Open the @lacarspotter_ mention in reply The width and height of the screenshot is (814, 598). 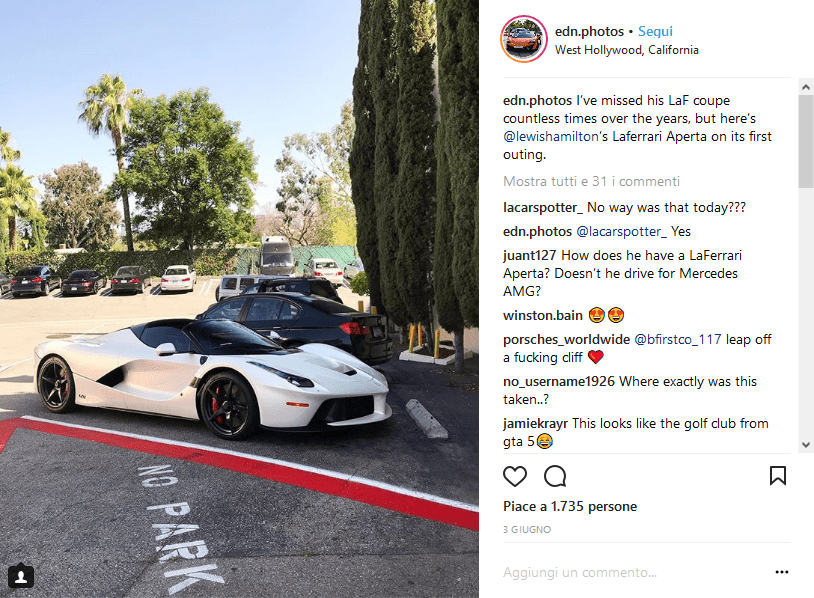(621, 232)
